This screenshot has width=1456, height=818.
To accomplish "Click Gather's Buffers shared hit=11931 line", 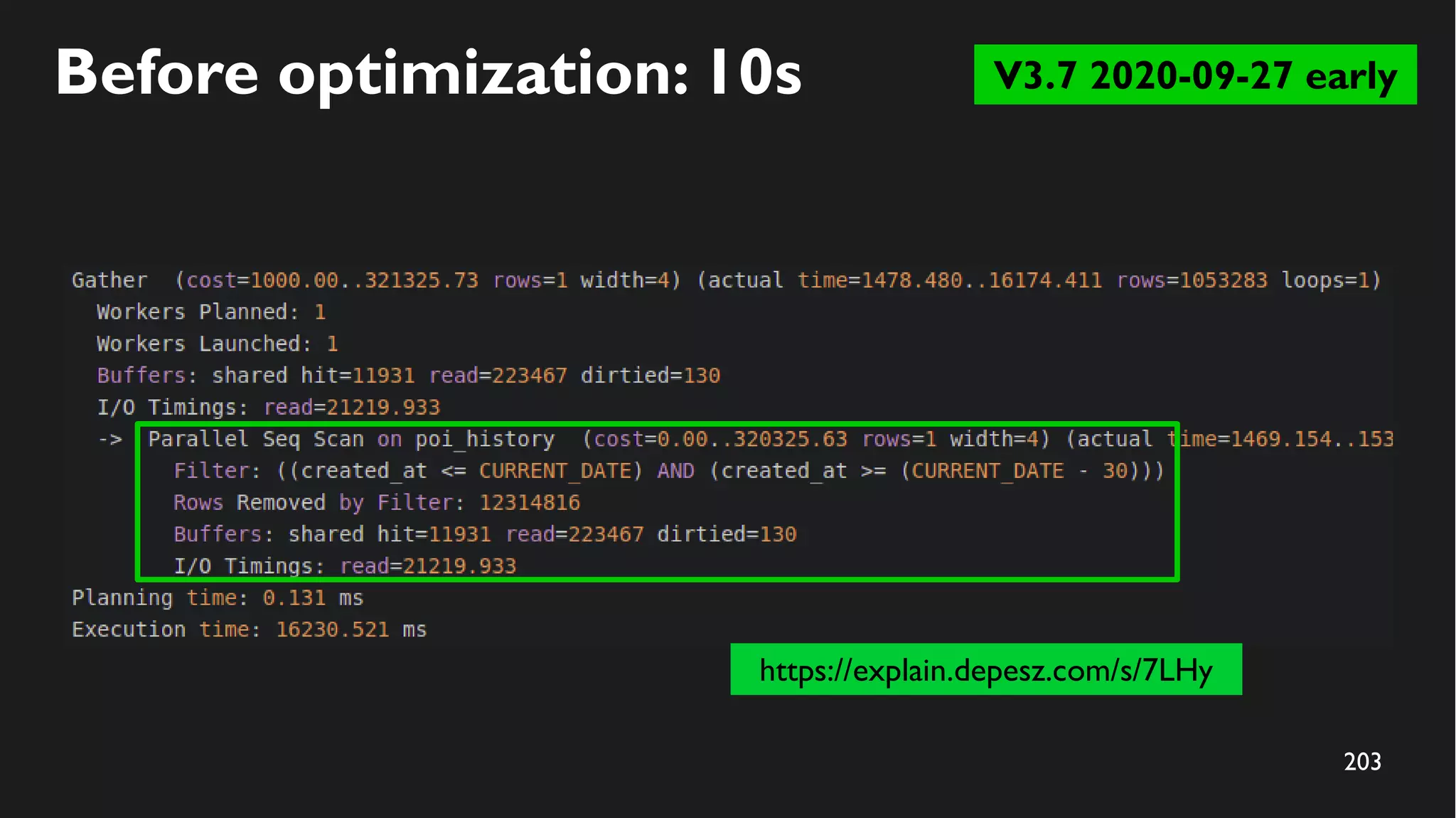I will [409, 376].
